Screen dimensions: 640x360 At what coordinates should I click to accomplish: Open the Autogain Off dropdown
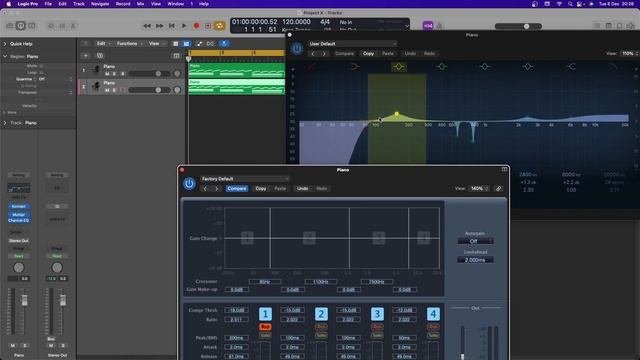tap(476, 241)
